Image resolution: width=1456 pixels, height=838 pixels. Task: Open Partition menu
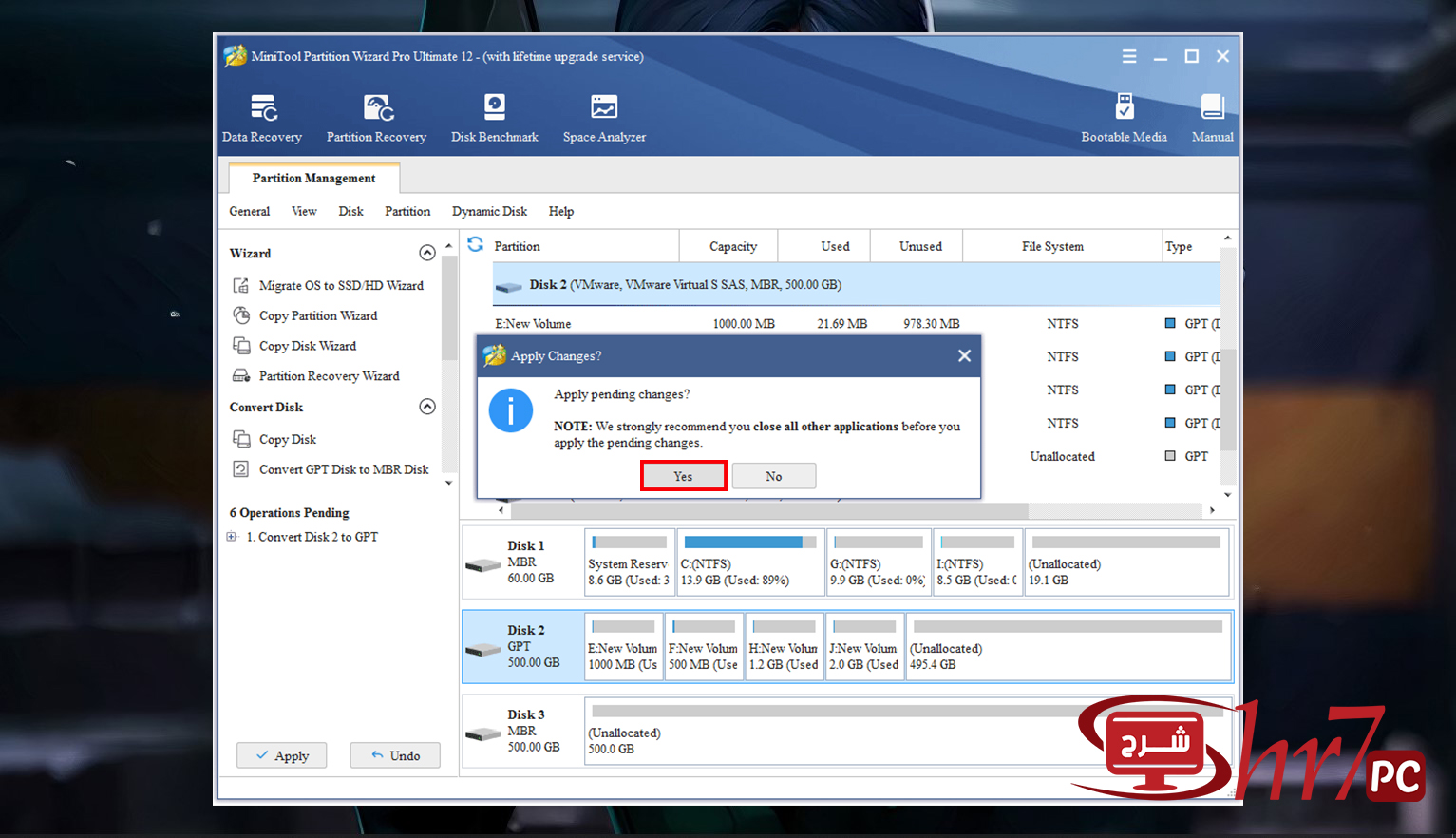[407, 211]
